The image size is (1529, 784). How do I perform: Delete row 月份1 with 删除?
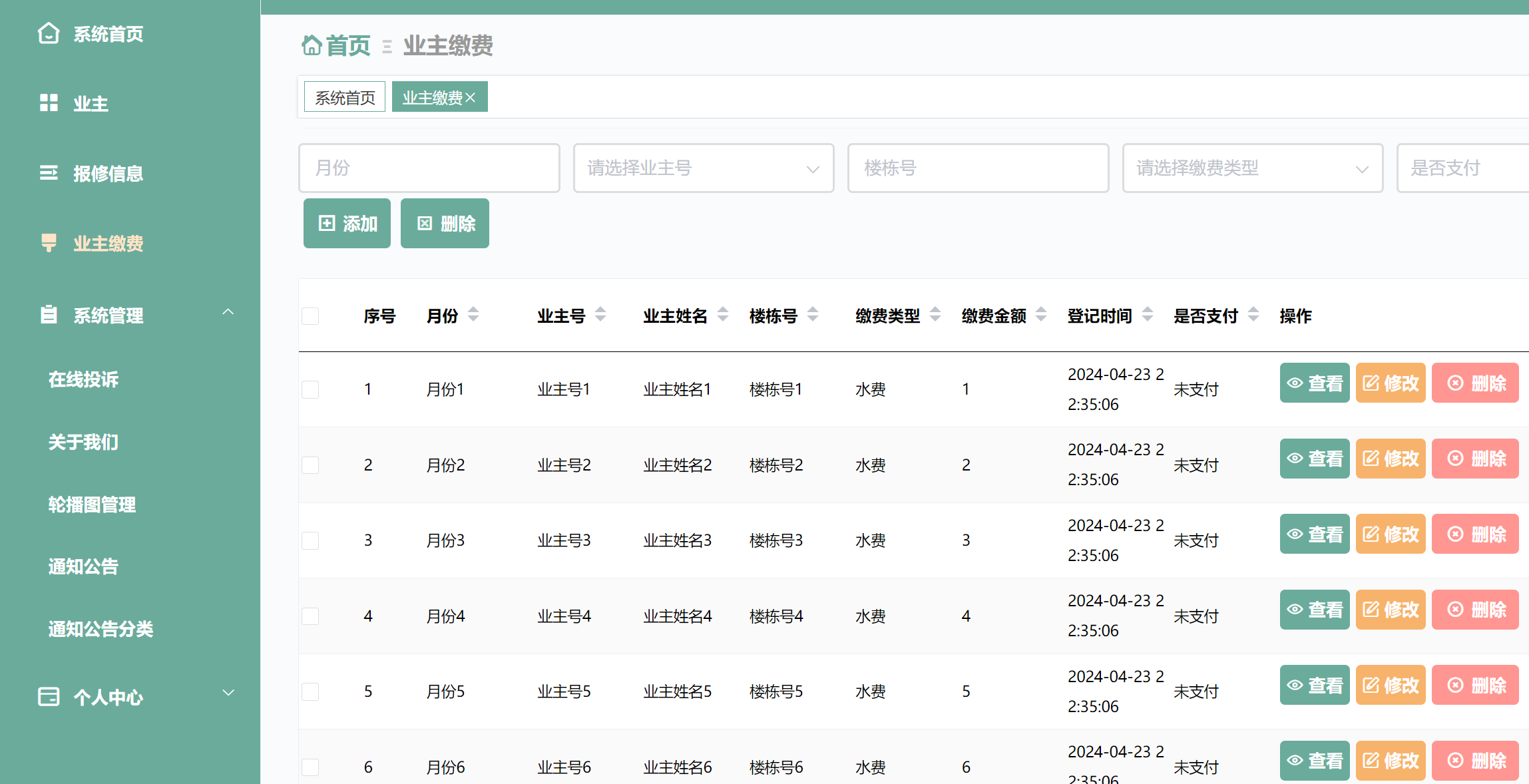pyautogui.click(x=1475, y=383)
